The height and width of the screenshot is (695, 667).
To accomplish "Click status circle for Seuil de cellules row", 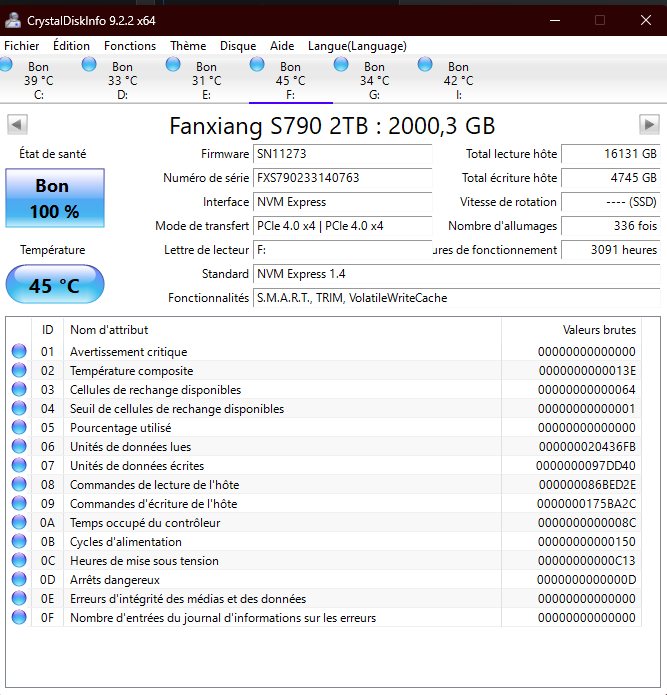I will (19, 408).
